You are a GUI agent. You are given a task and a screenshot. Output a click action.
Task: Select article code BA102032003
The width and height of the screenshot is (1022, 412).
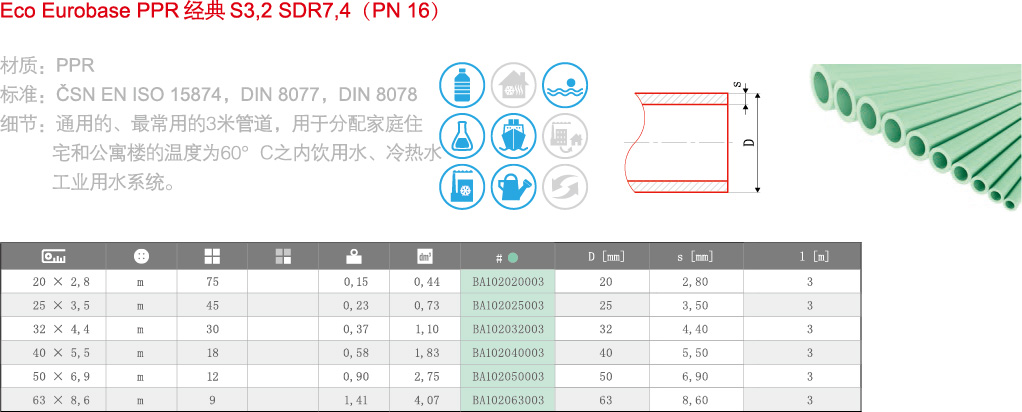point(508,329)
